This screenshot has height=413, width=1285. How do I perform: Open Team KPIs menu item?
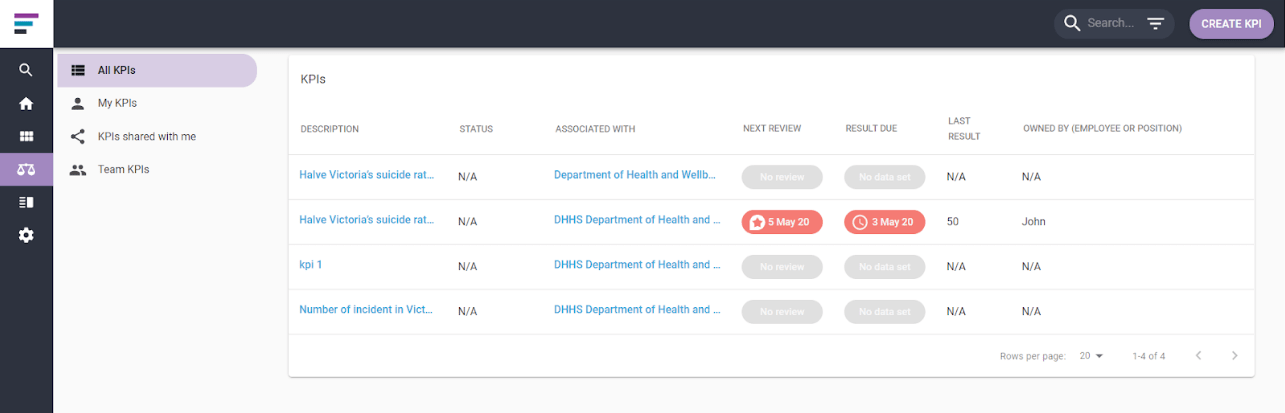157,169
